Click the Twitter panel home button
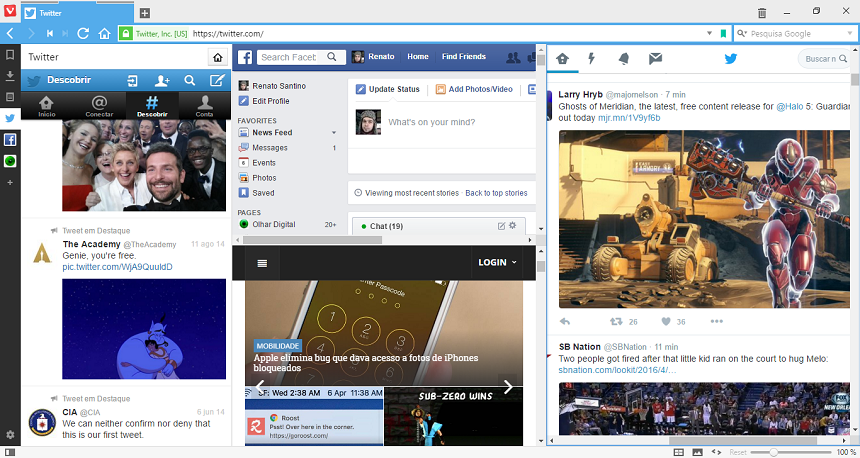This screenshot has height=458, width=860. click(x=218, y=57)
